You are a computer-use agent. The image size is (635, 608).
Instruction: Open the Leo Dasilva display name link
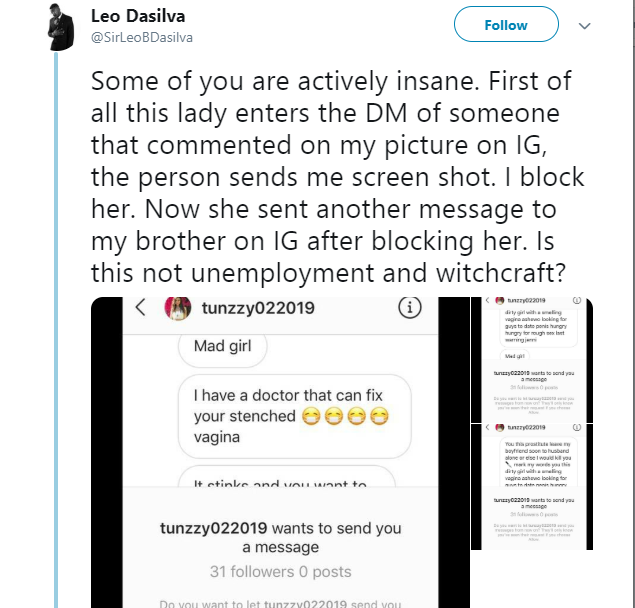[133, 16]
